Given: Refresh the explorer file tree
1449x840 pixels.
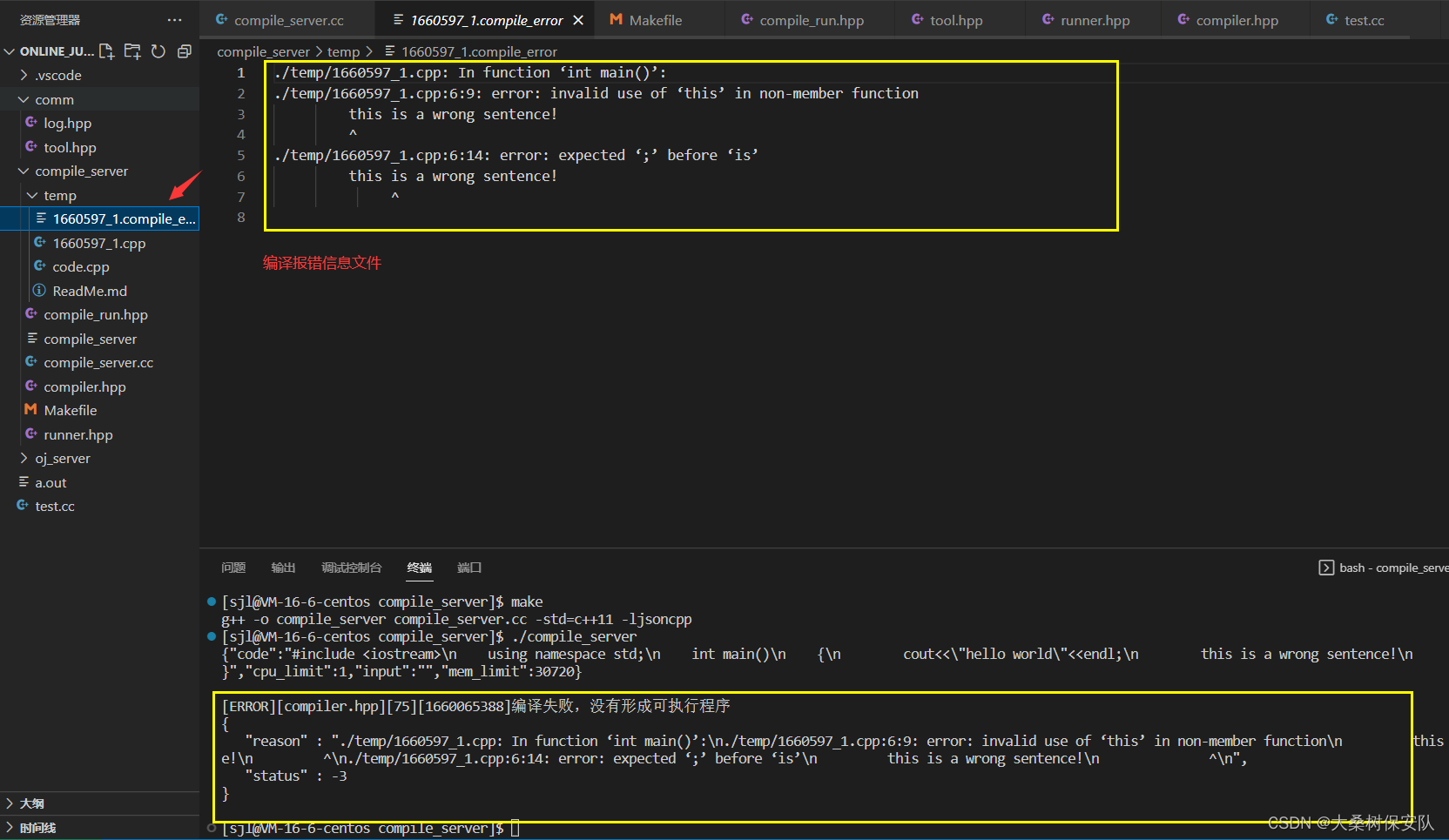Looking at the screenshot, I should [158, 51].
